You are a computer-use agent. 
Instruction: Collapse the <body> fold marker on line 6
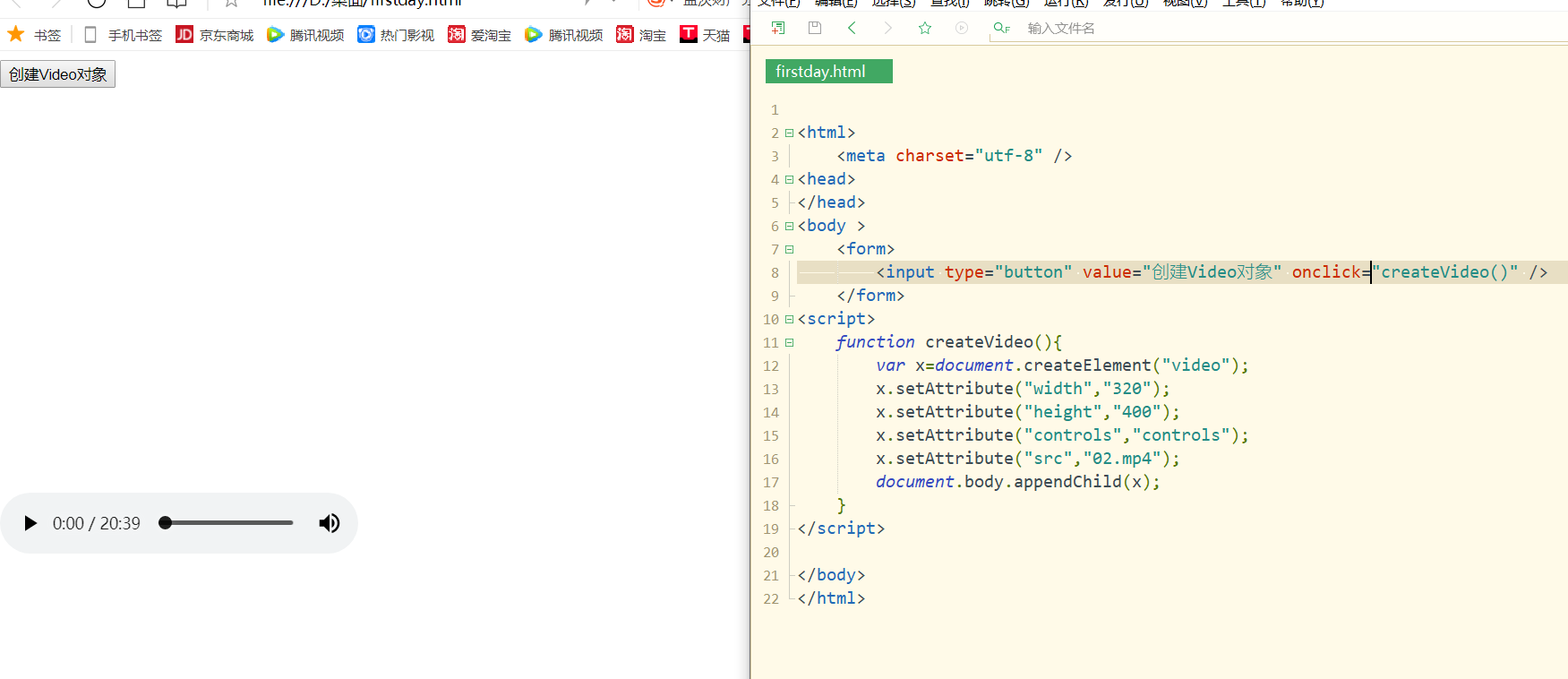[x=789, y=226]
